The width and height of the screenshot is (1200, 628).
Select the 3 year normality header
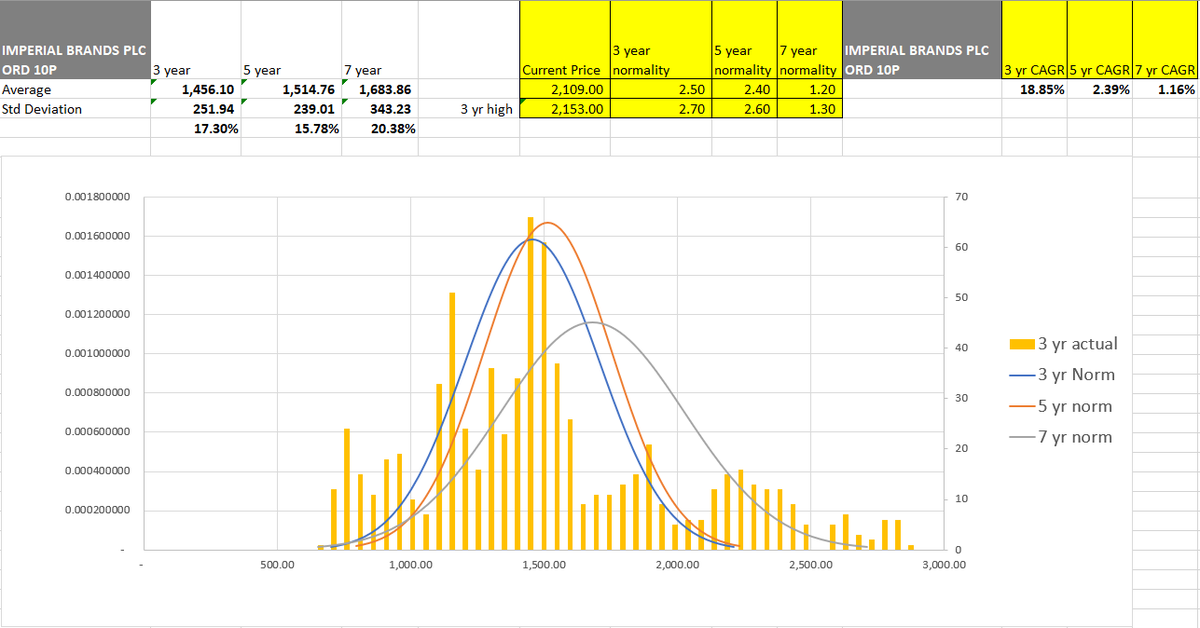pyautogui.click(x=660, y=41)
